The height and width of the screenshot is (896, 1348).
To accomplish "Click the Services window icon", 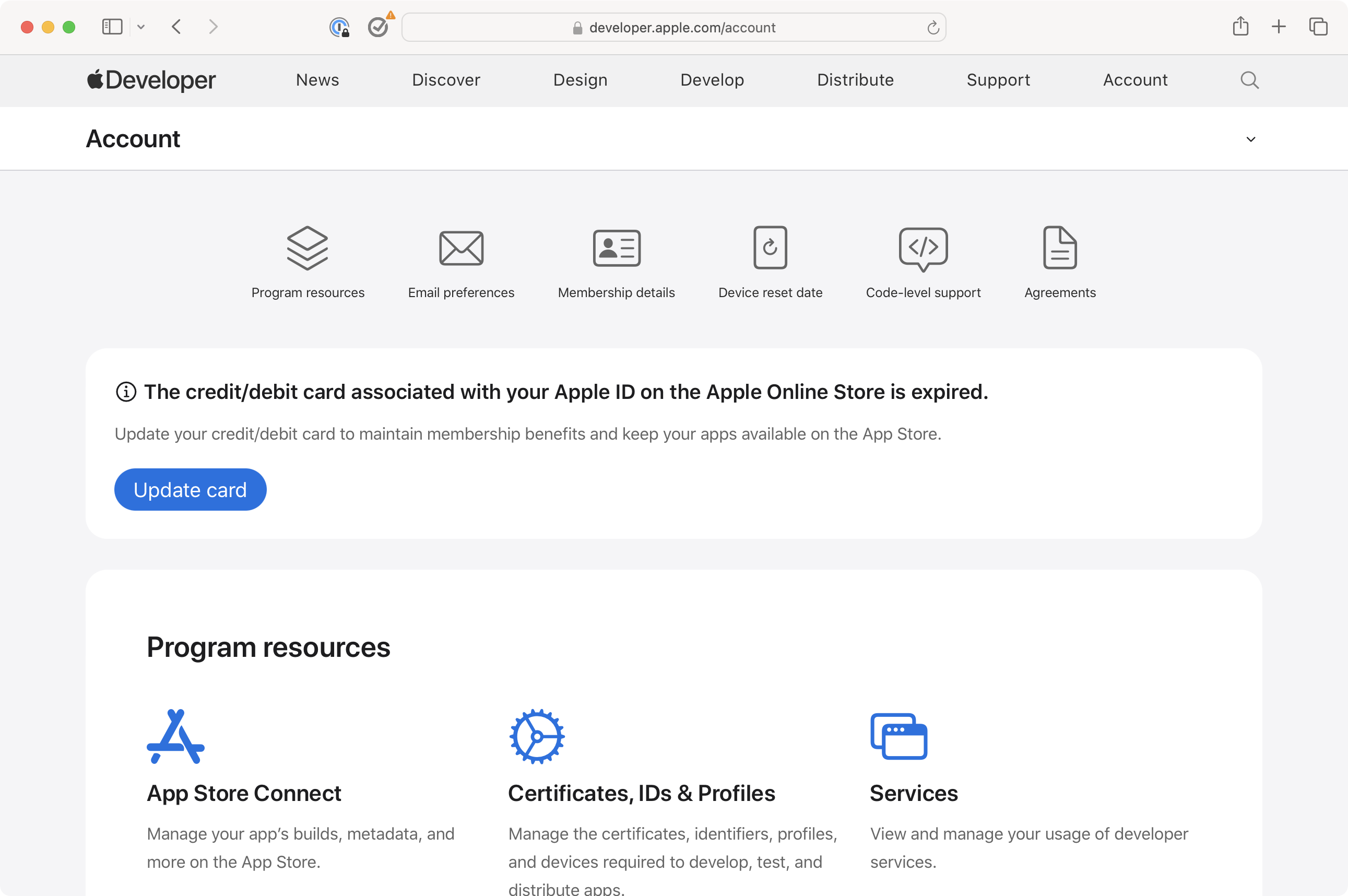I will 898,736.
